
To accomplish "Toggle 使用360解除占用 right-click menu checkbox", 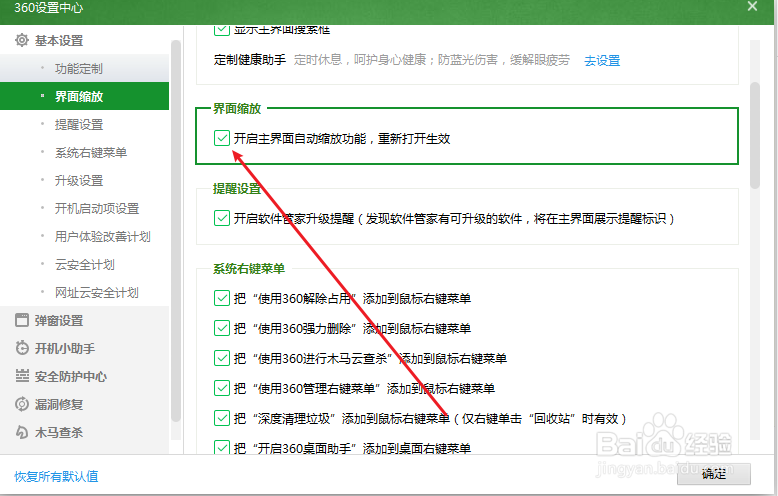I will 222,298.
